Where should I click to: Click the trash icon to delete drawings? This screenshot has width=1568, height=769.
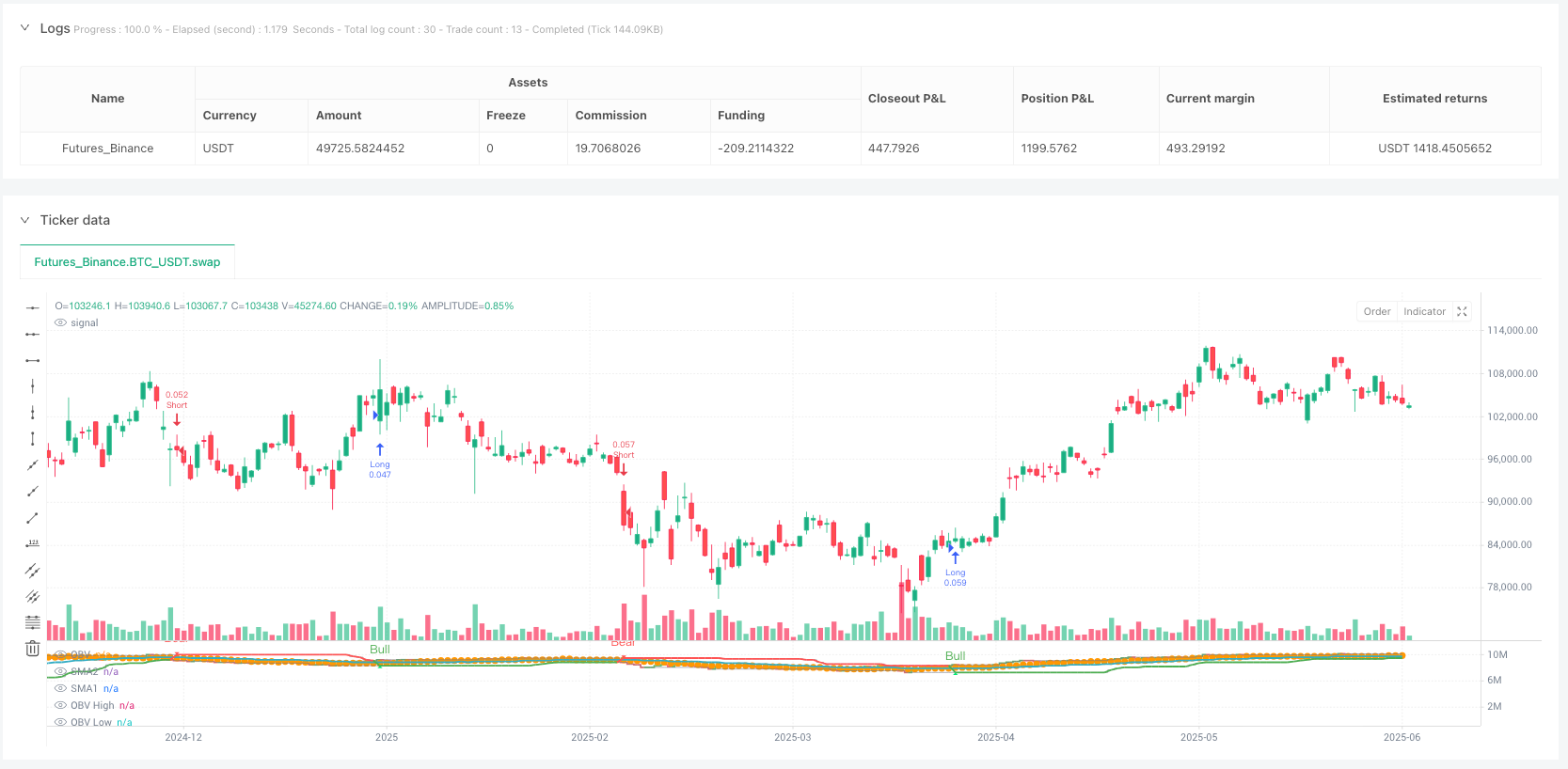pos(32,649)
